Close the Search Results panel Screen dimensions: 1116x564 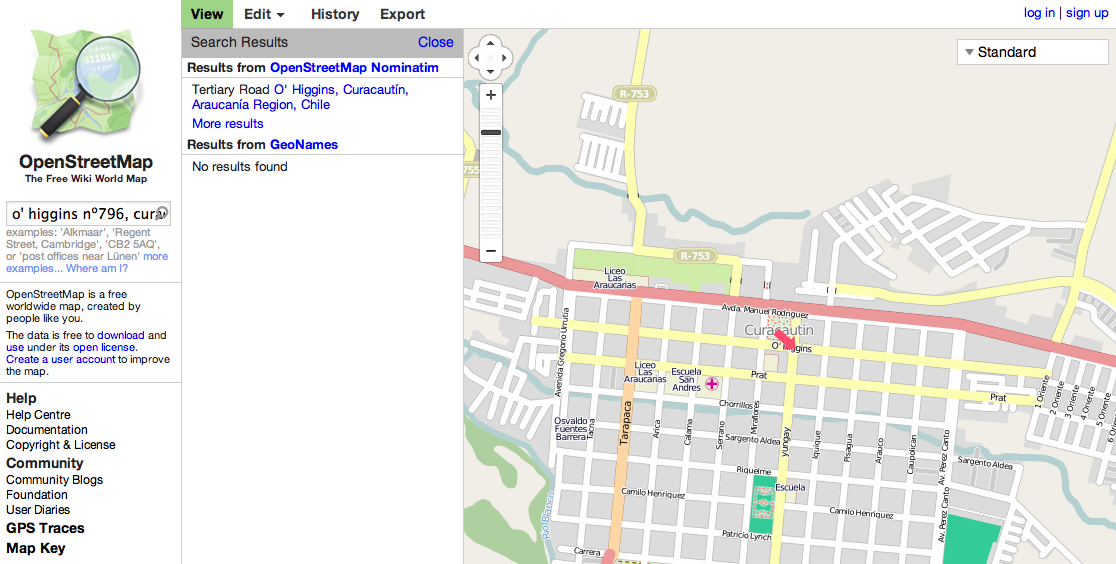[436, 42]
